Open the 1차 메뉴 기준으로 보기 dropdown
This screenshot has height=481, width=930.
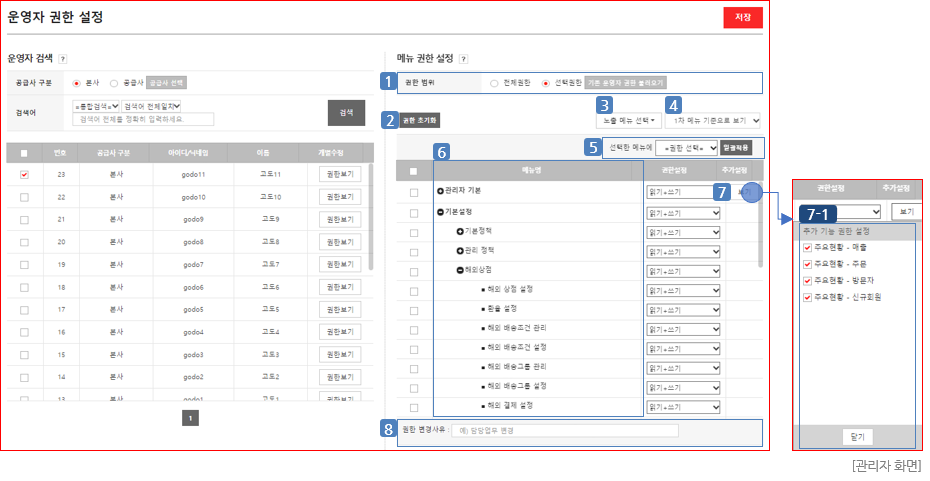712,121
